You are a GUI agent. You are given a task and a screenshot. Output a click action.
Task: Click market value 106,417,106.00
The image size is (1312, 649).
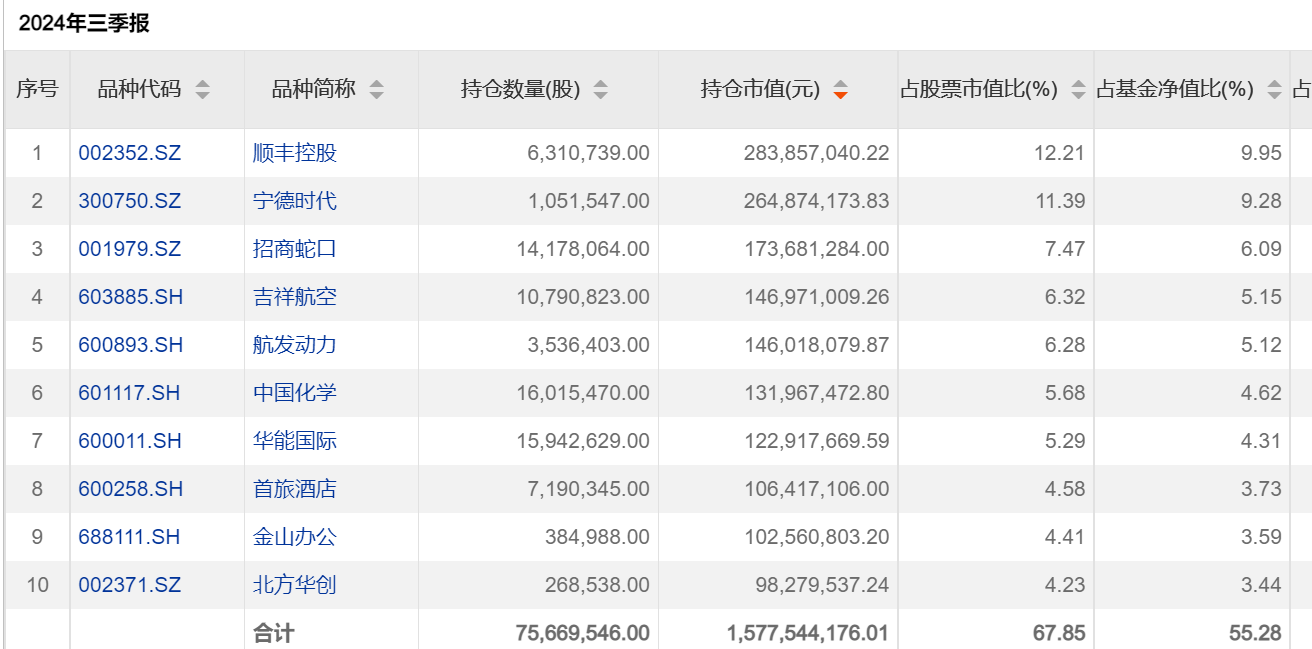pyautogui.click(x=816, y=489)
